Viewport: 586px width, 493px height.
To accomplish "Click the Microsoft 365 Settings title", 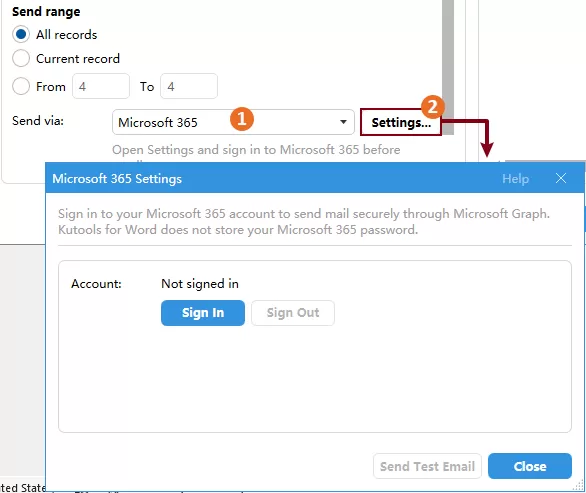I will click(117, 179).
